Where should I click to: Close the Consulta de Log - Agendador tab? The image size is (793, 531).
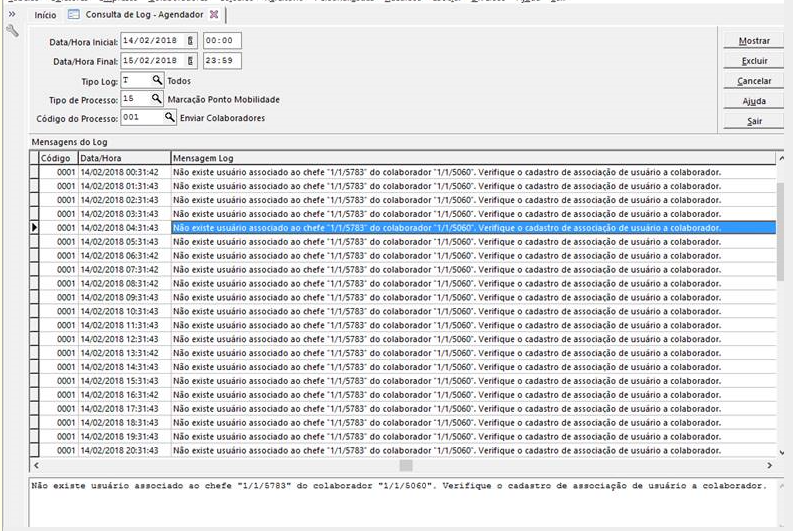coord(214,15)
